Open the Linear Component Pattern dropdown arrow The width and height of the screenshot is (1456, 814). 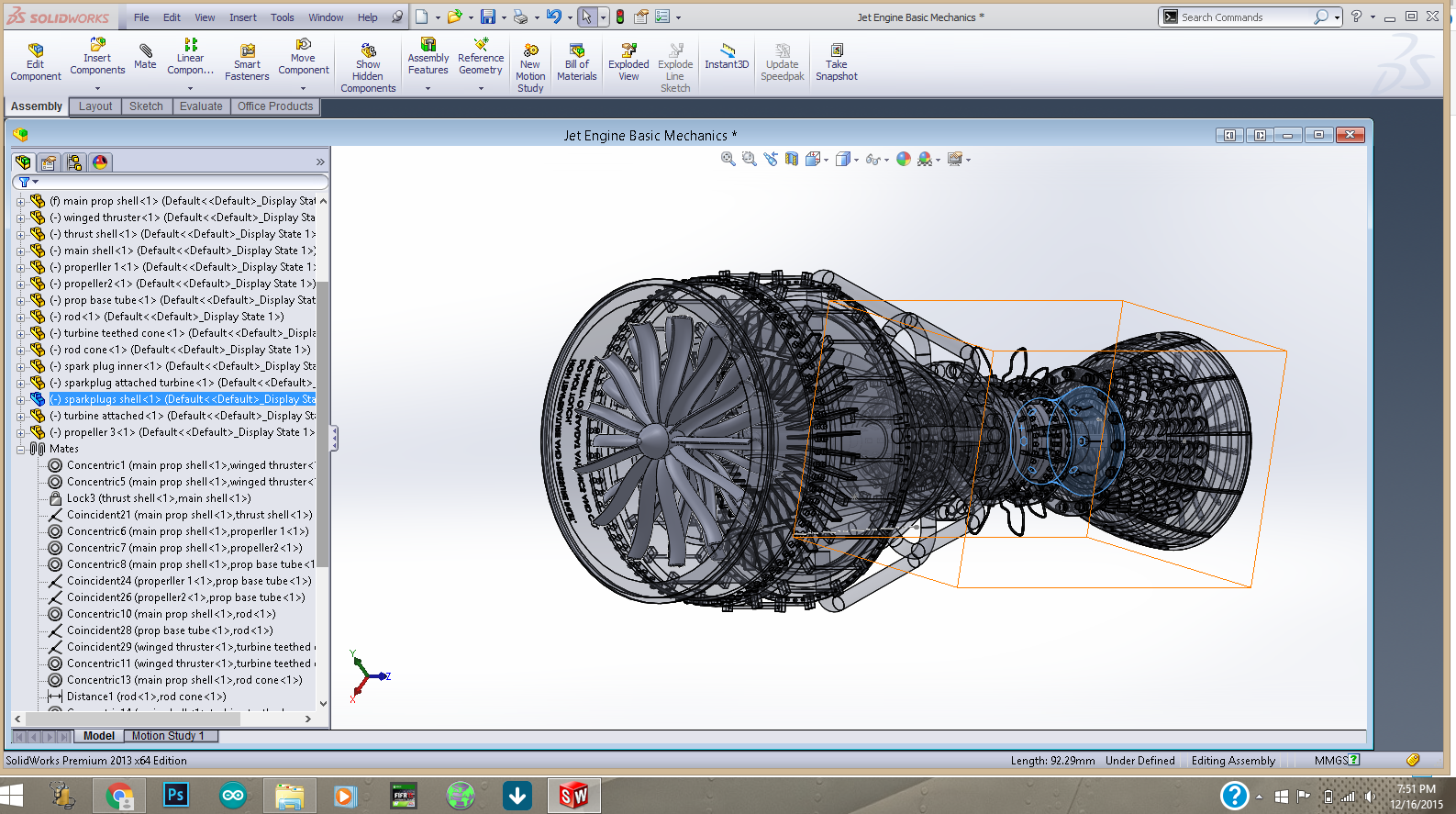(190, 89)
